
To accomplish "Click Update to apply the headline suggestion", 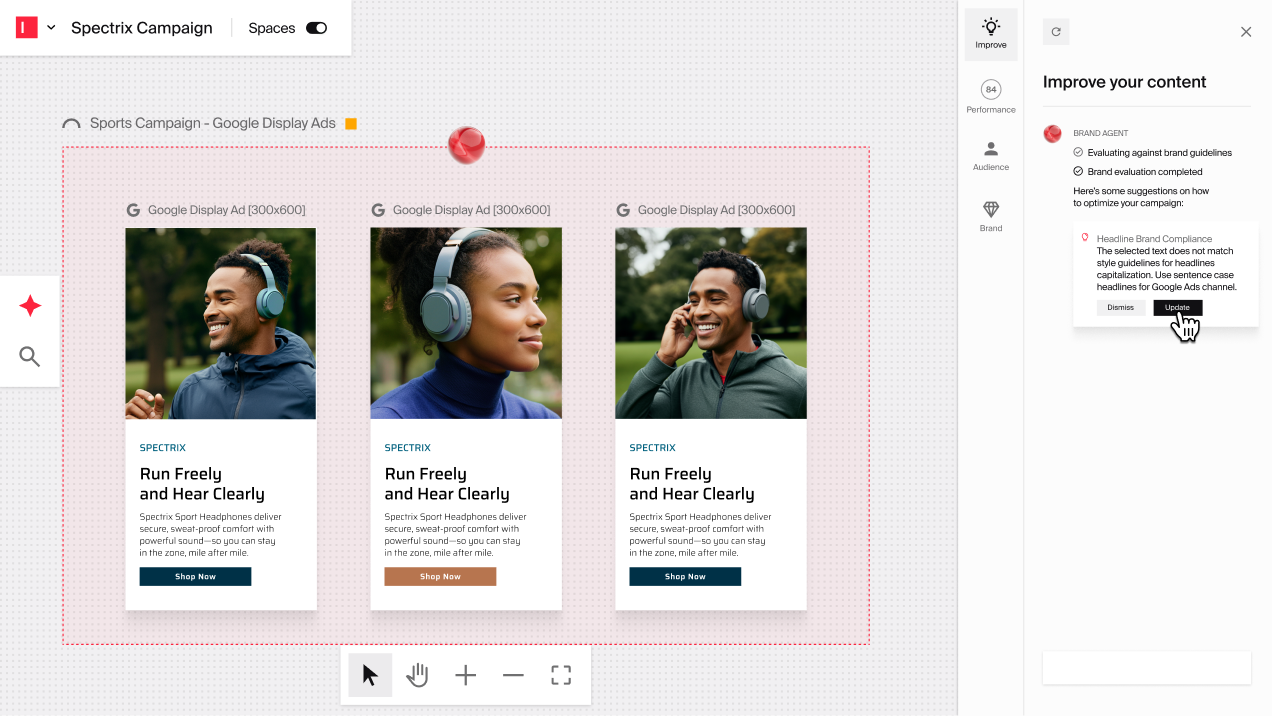I will (x=1177, y=307).
